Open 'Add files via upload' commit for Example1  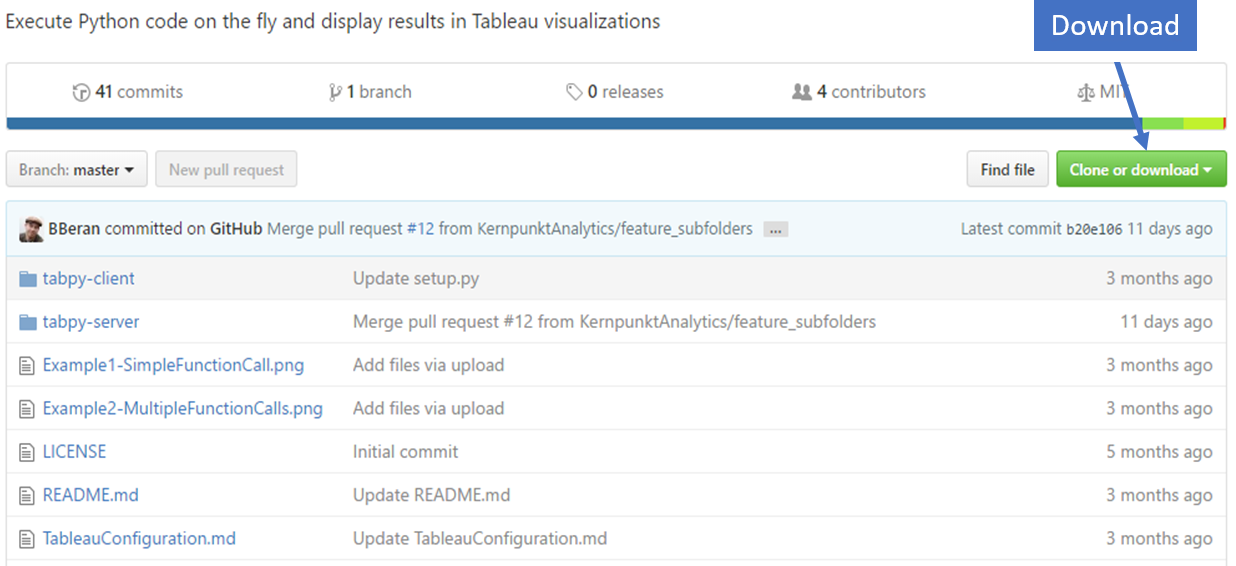pyautogui.click(x=428, y=365)
